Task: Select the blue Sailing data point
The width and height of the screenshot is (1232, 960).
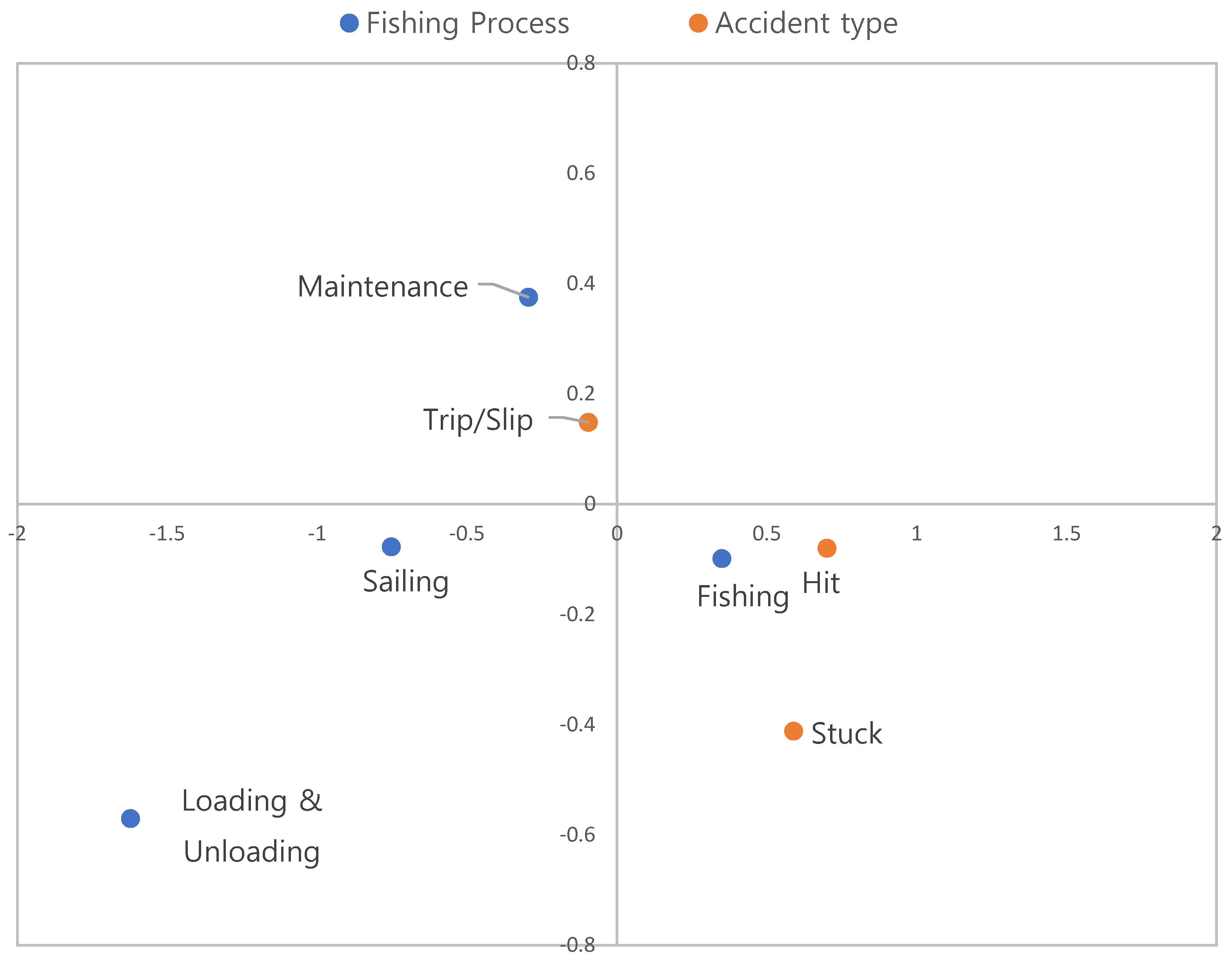Action: [x=391, y=546]
